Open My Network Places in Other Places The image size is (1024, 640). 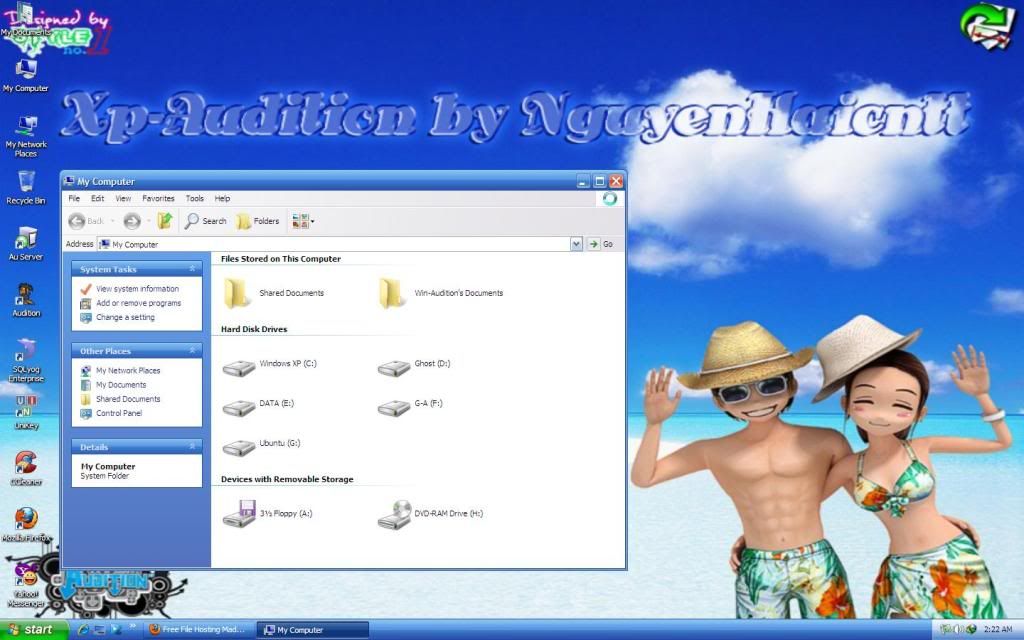(120, 370)
